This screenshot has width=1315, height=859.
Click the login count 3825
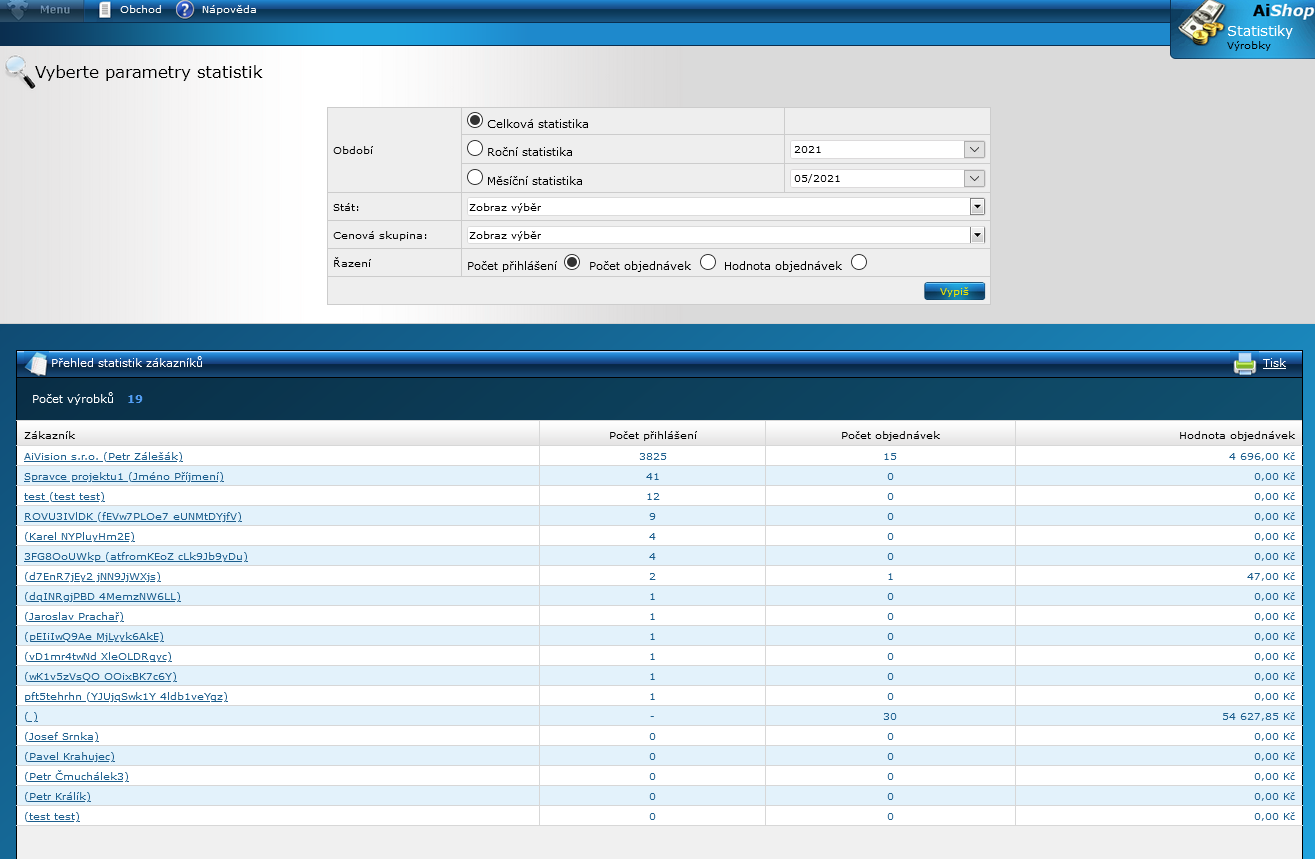click(x=653, y=456)
